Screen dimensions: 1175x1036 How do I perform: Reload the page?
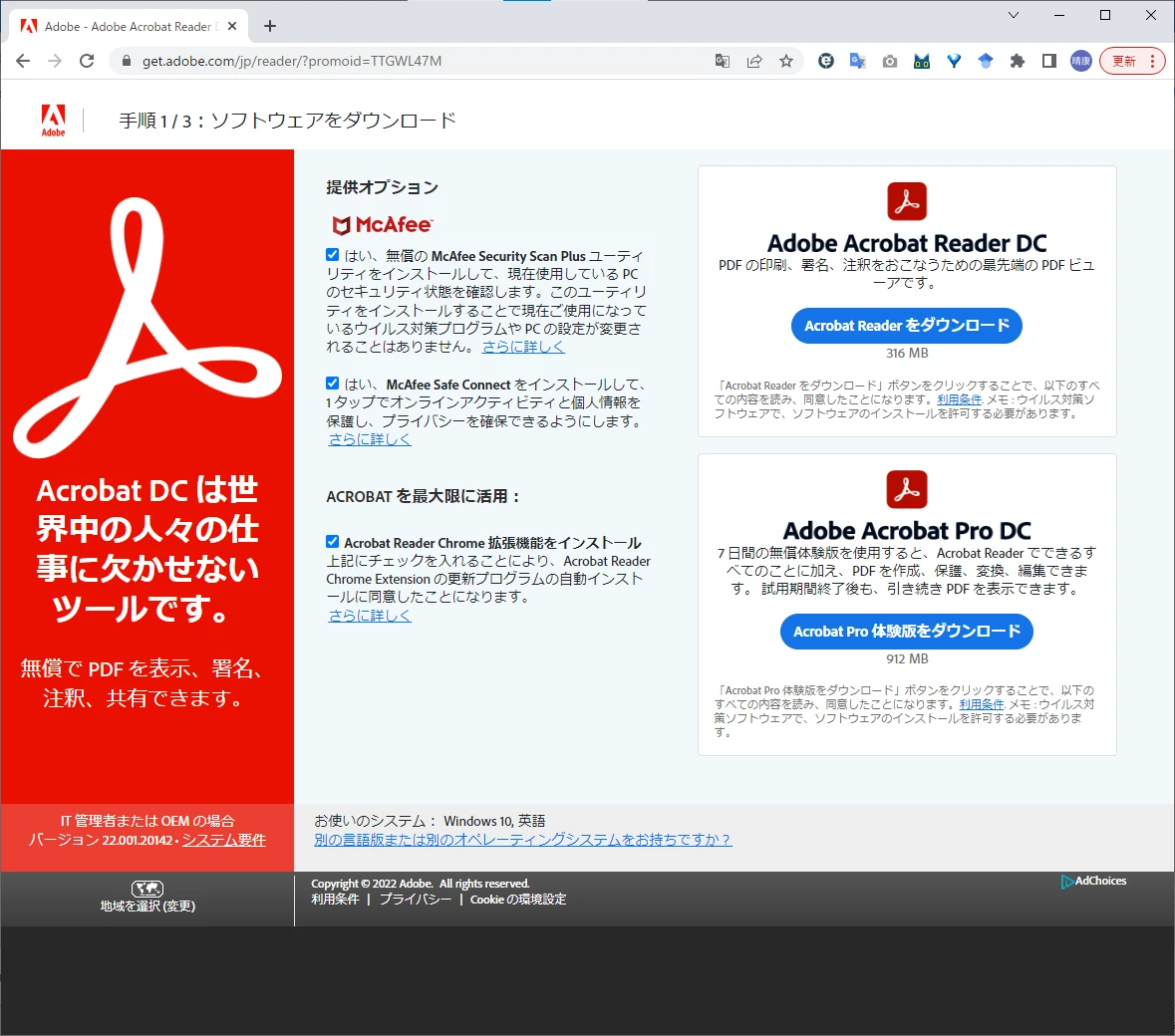87,61
